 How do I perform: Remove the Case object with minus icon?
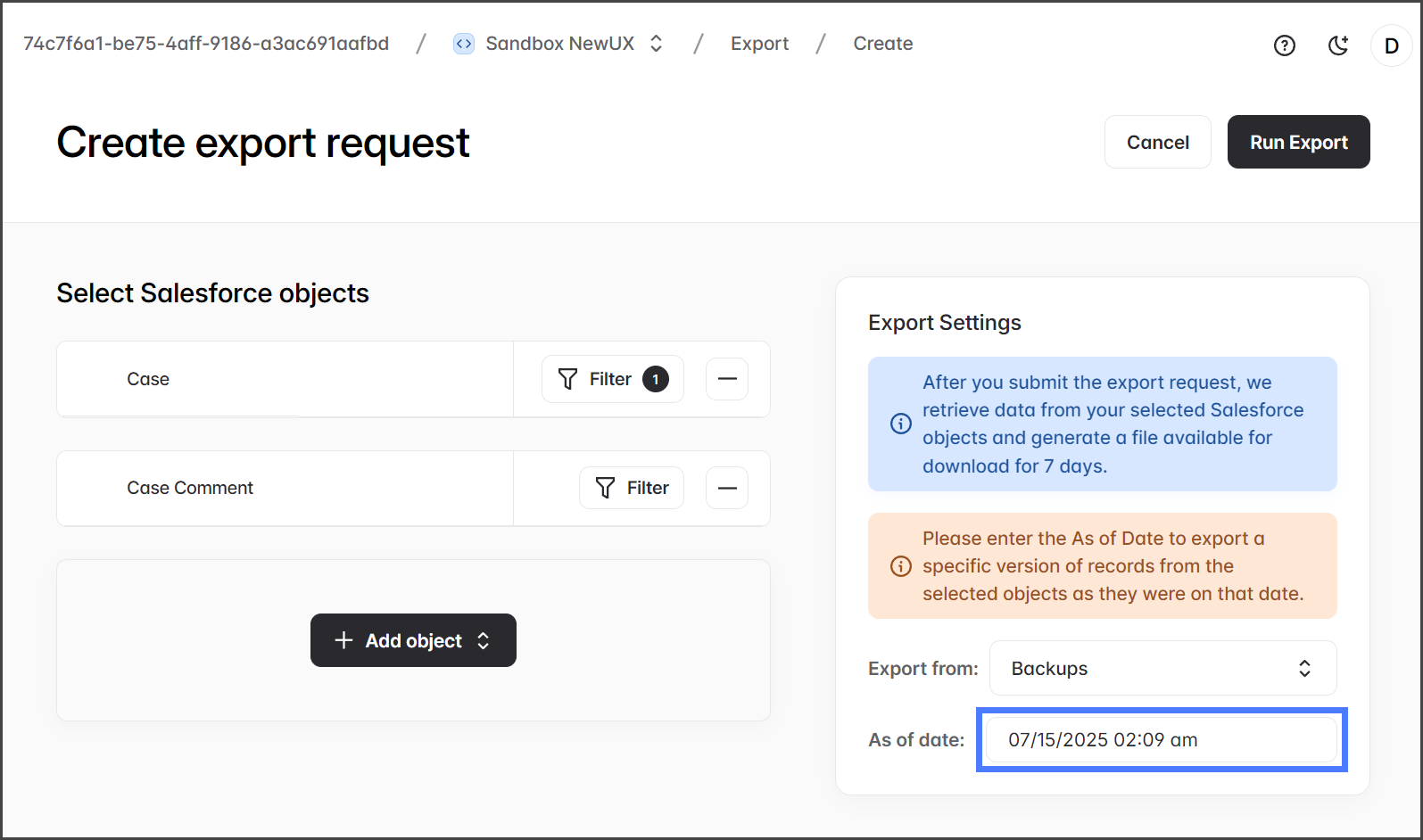[727, 379]
